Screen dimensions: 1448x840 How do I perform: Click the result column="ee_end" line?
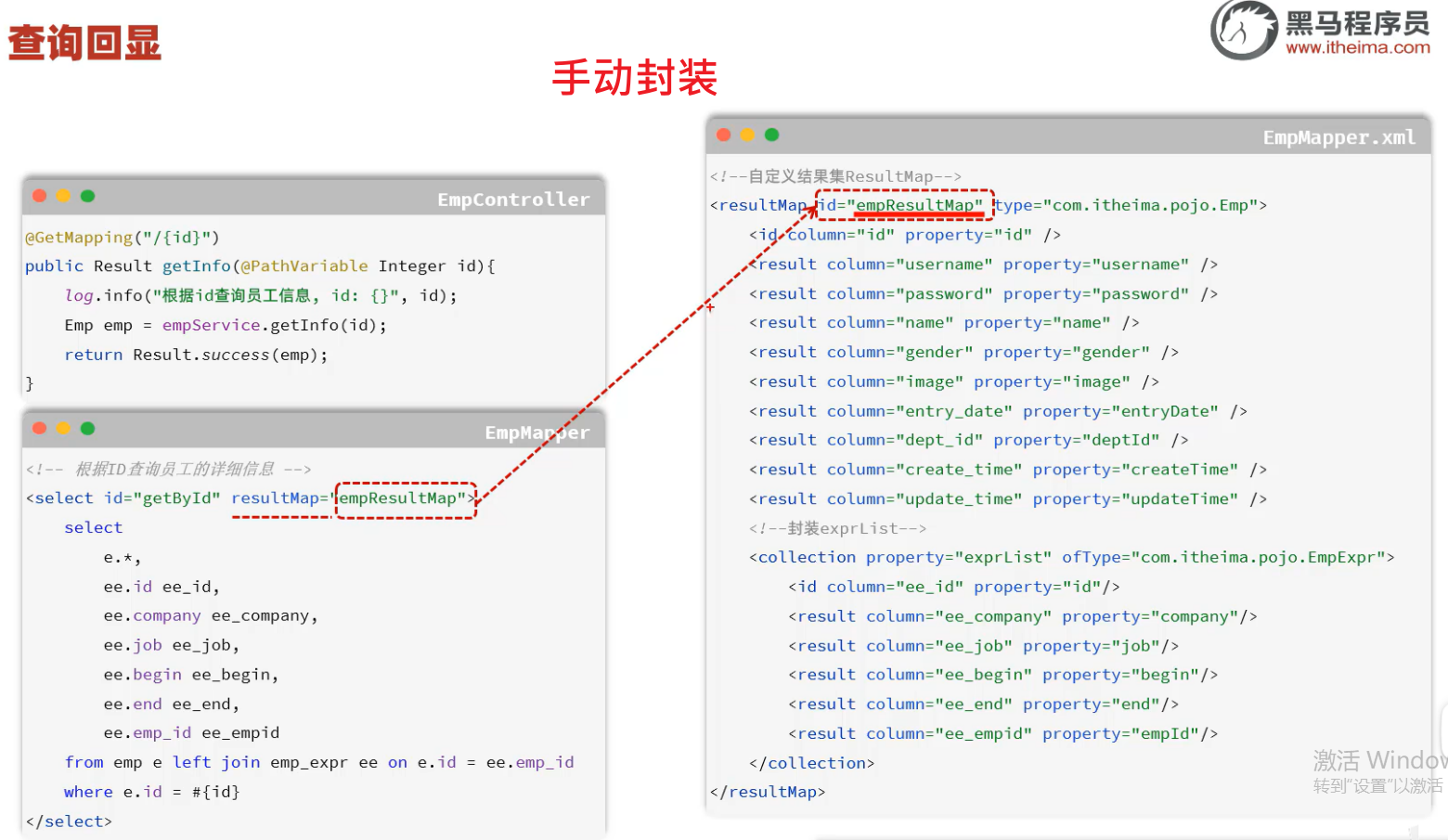point(984,704)
